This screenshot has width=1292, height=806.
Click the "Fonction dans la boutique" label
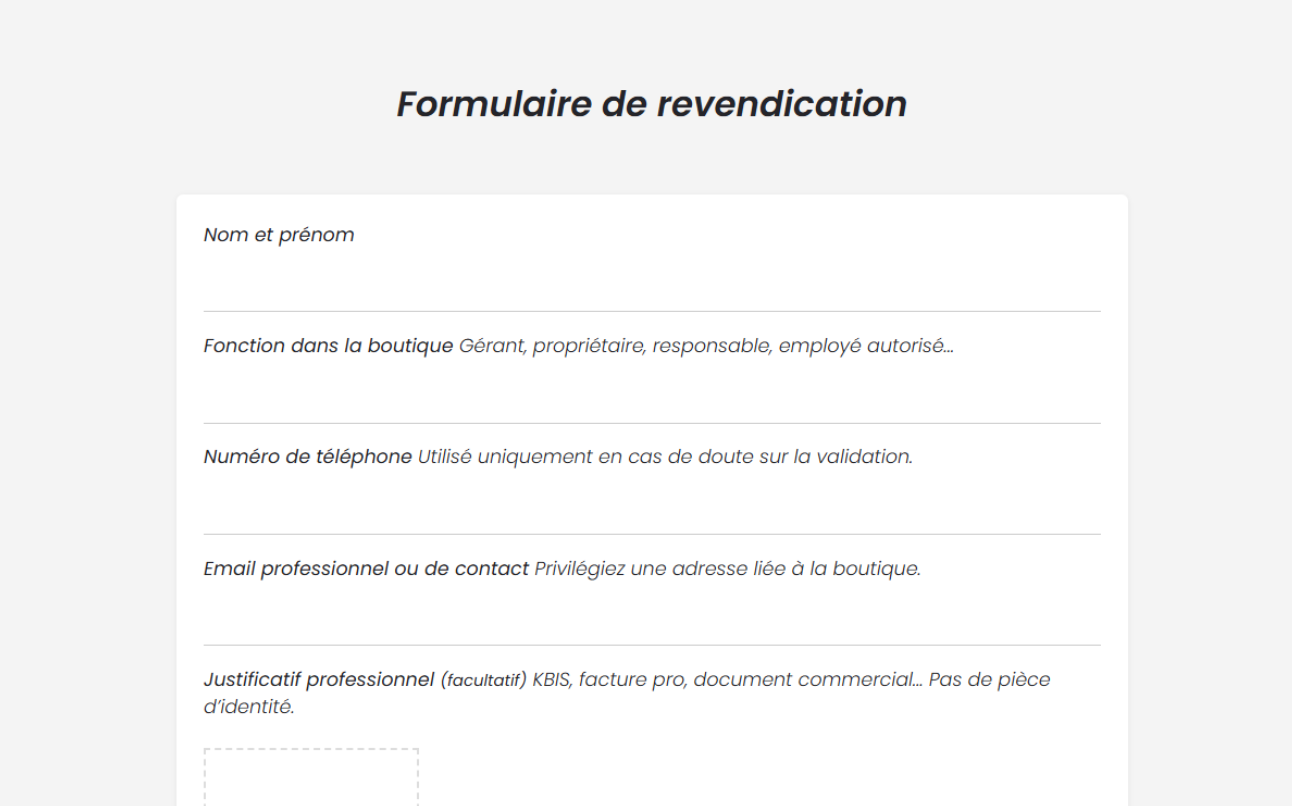[x=328, y=346]
